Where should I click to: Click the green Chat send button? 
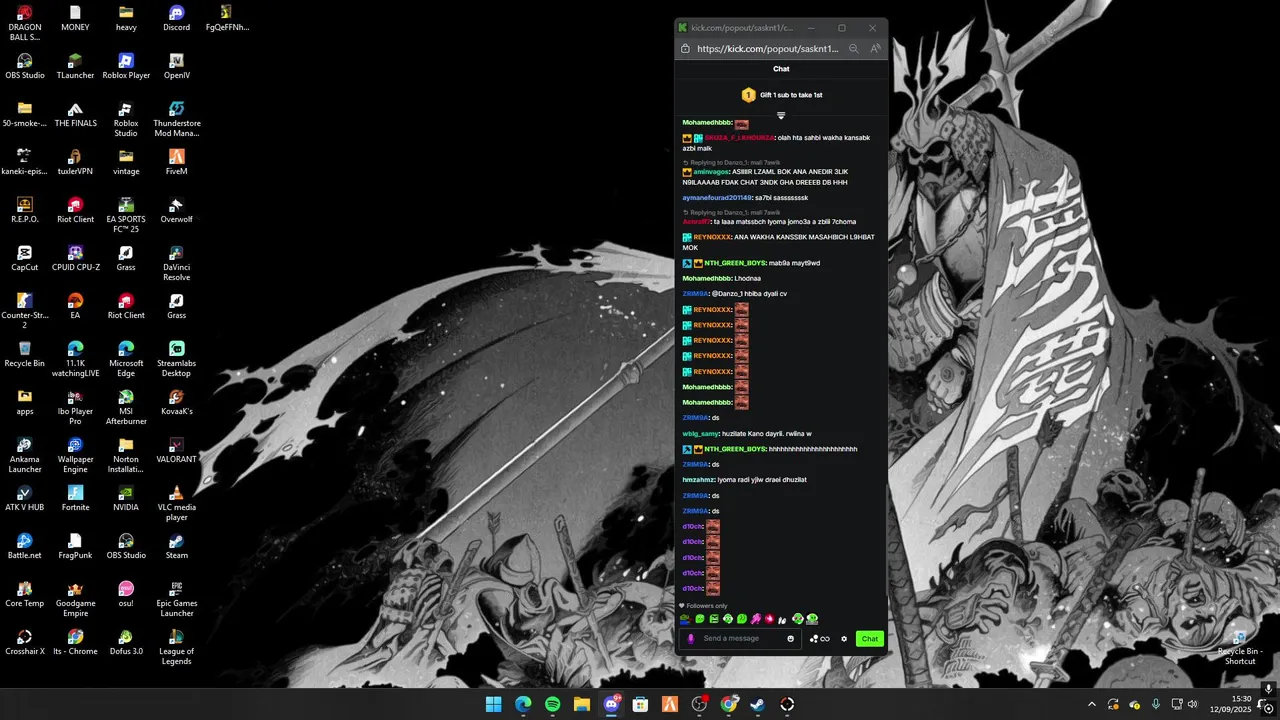pyautogui.click(x=870, y=639)
